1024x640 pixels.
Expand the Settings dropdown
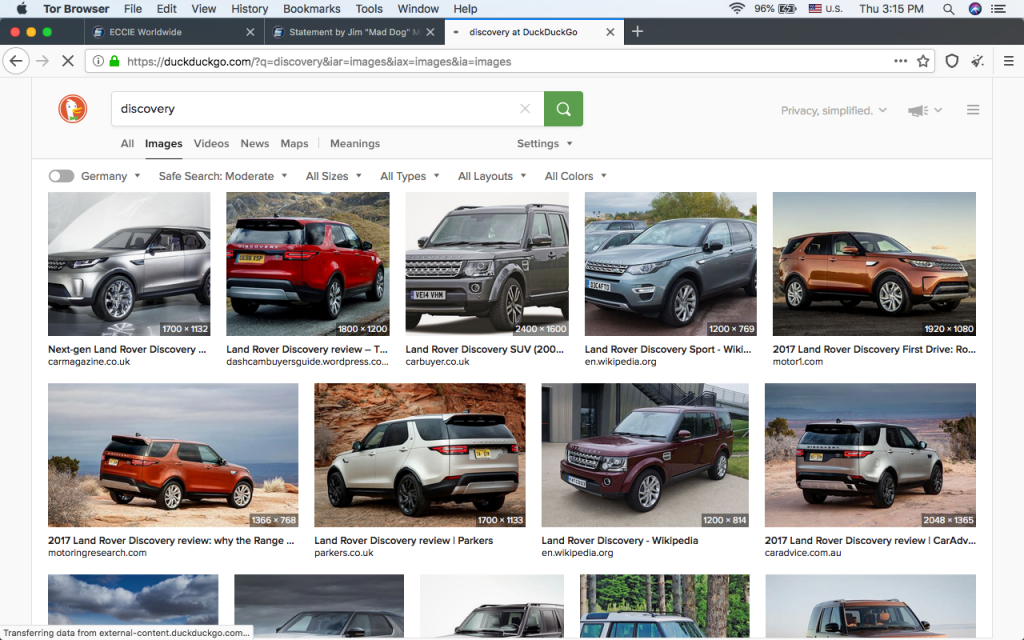[545, 144]
